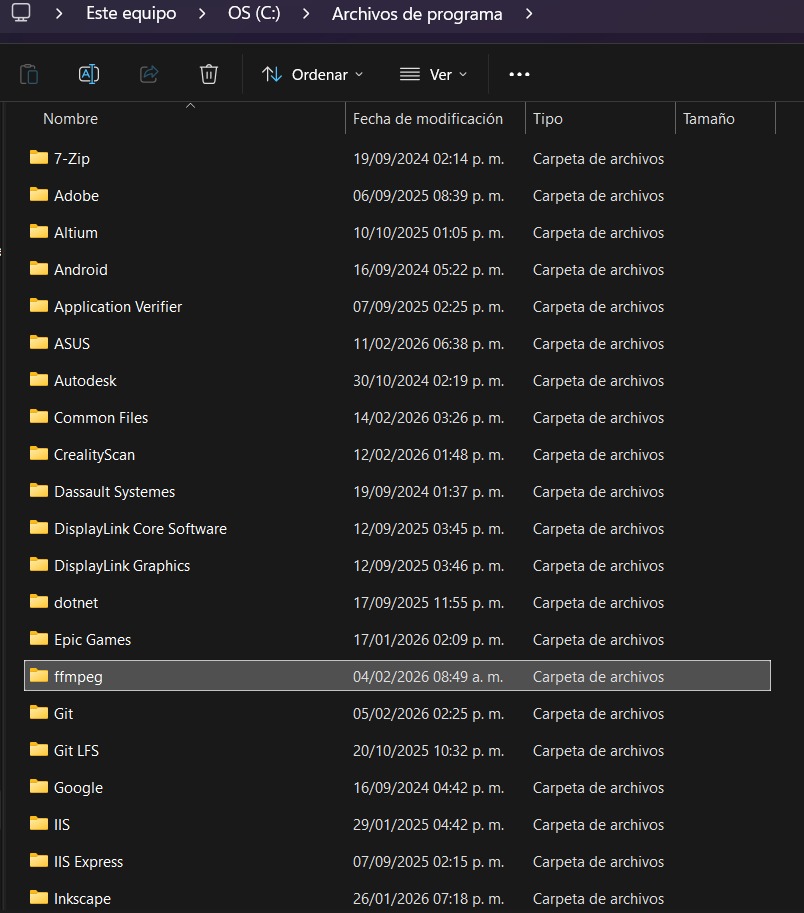Open OS (C:) from the breadcrumb bar

[x=253, y=13]
